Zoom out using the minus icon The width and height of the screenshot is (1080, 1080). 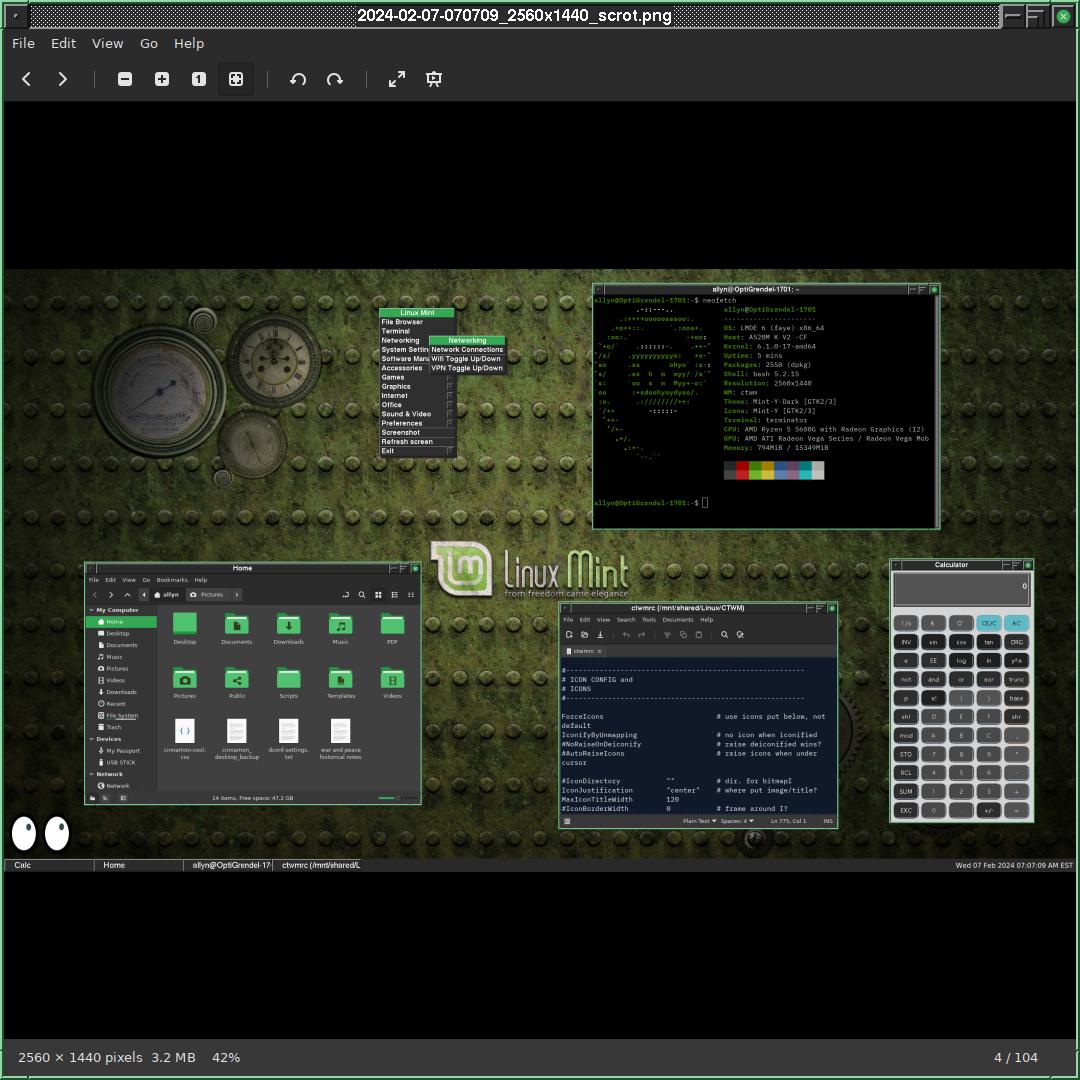point(125,79)
